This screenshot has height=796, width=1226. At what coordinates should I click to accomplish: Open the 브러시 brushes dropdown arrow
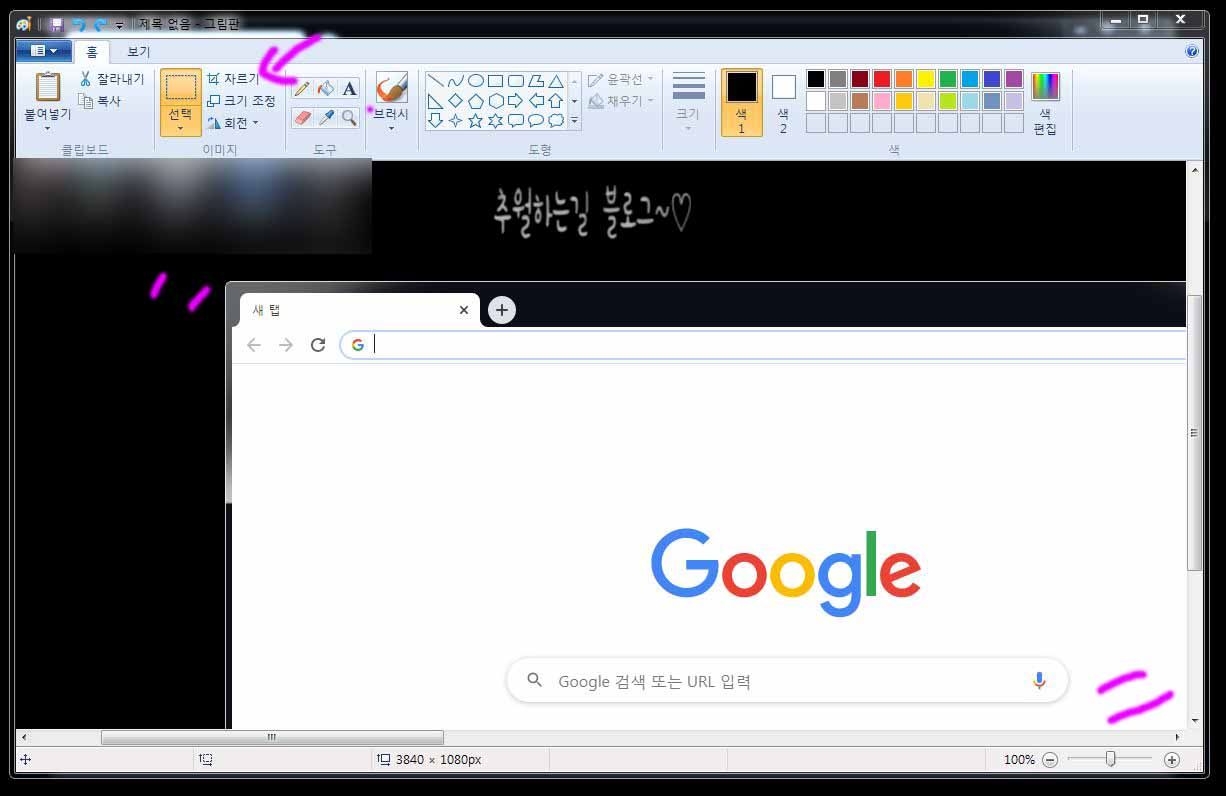(x=391, y=128)
